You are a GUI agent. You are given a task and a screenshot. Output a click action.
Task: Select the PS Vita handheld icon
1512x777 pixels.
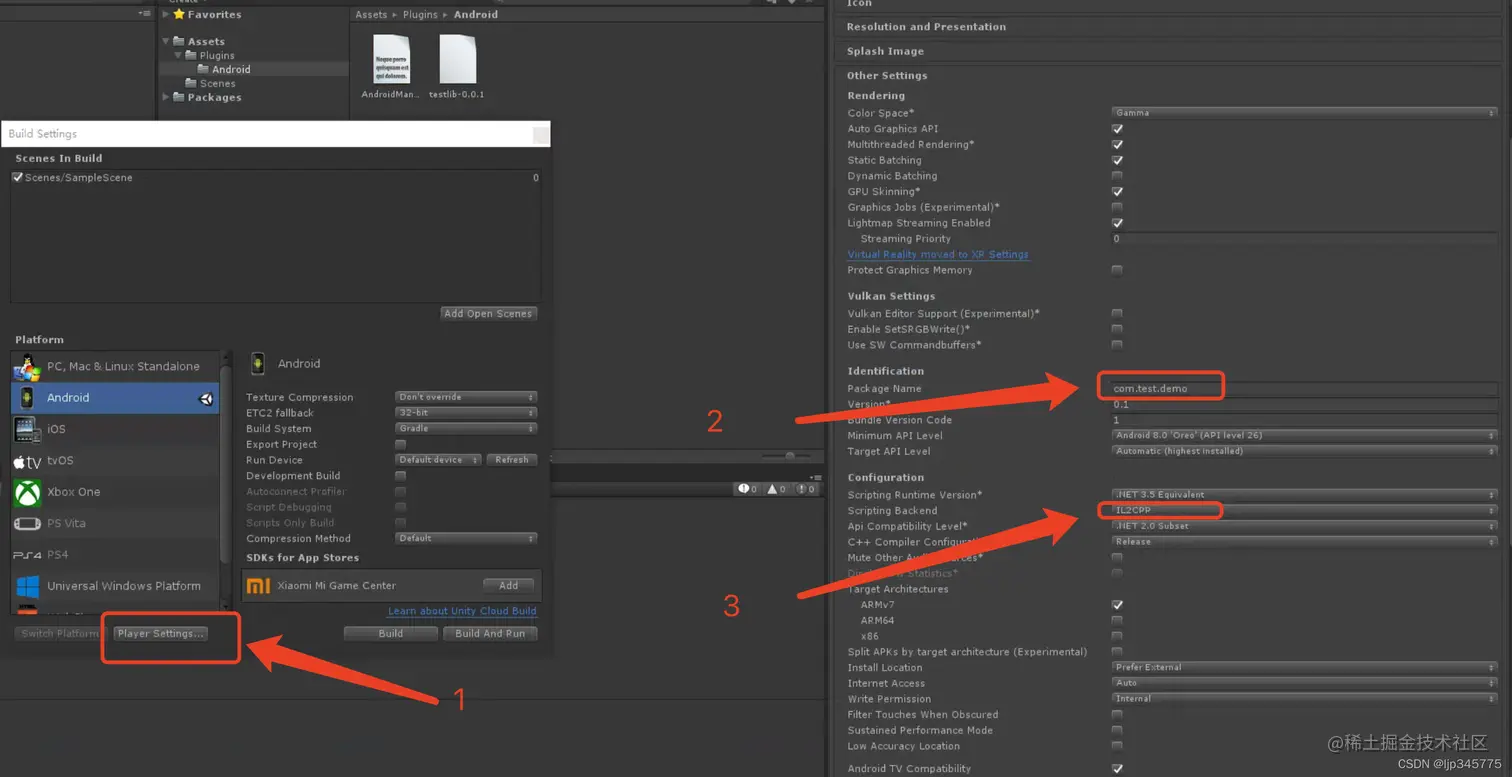(27, 524)
